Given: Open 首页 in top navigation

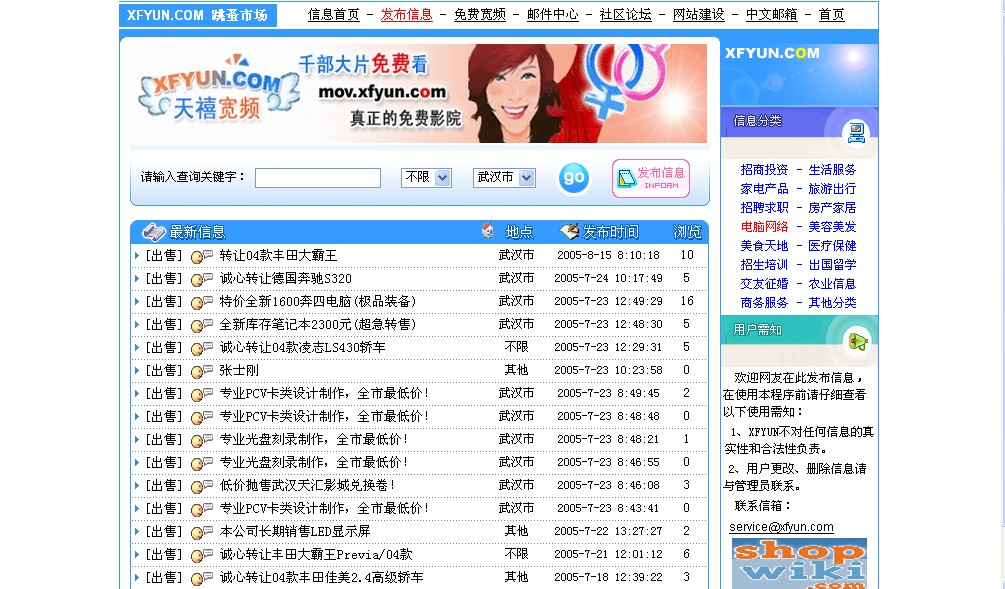Looking at the screenshot, I should tap(832, 15).
